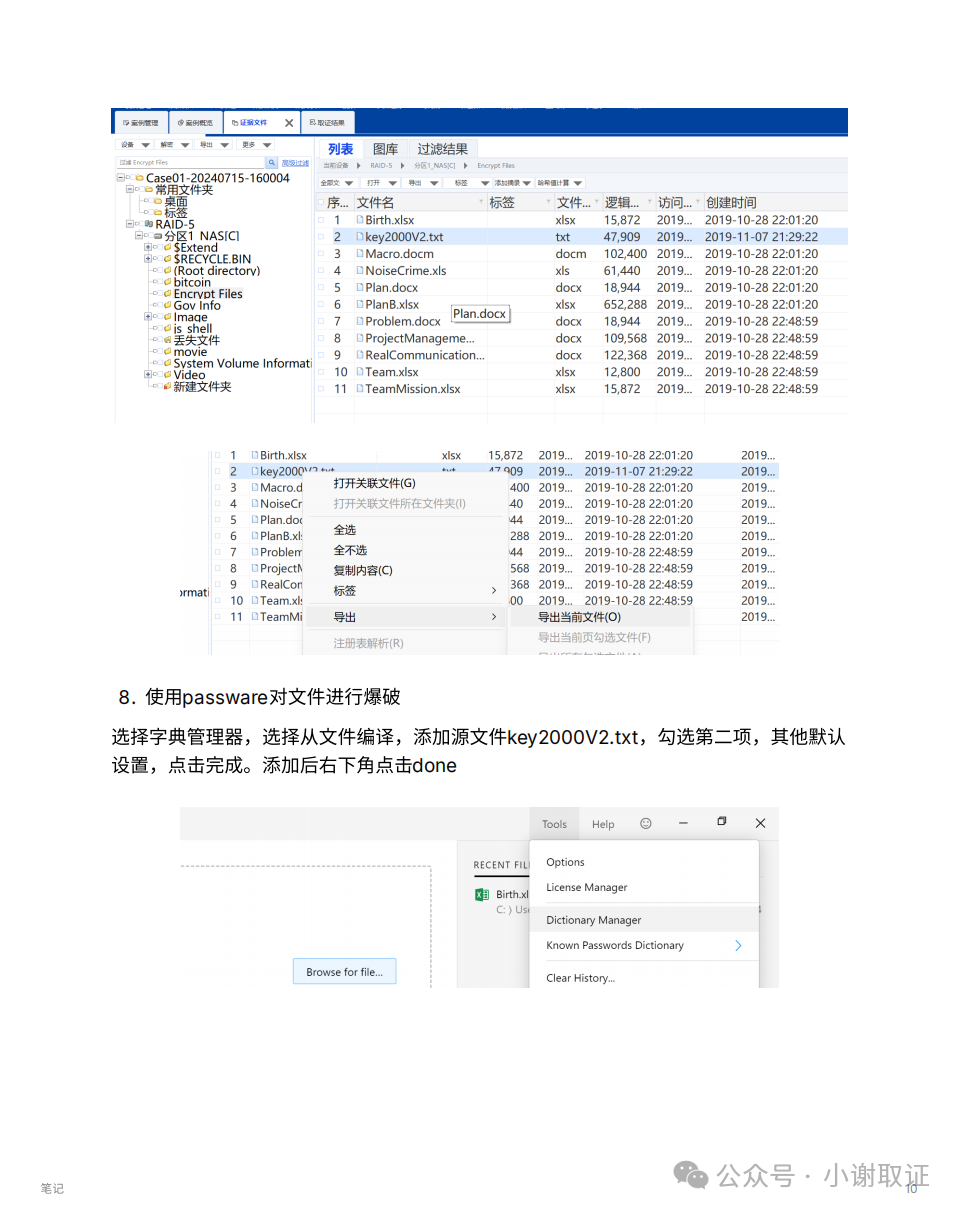Click file icon beside Macro.docm in top list
960x1214 pixels.
(360, 254)
